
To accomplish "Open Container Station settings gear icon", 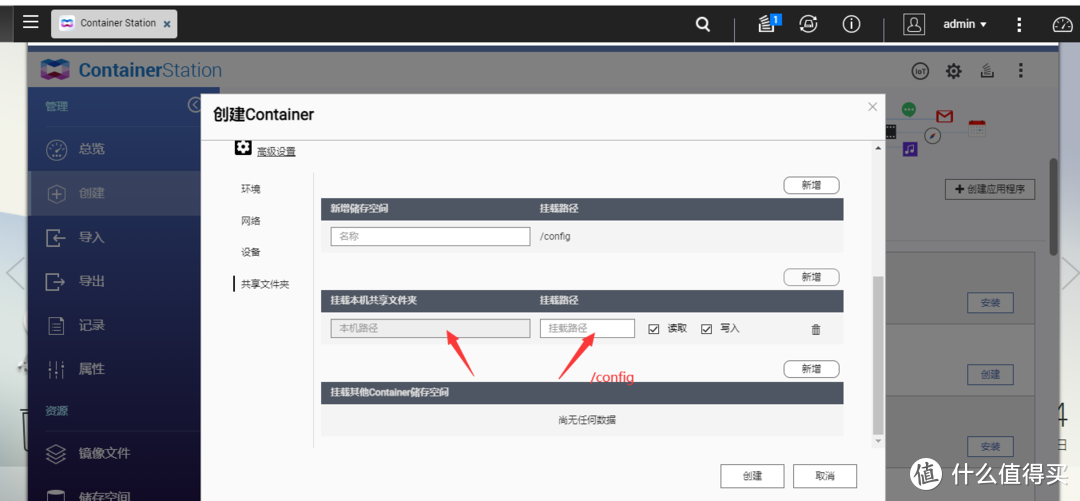I will 953,71.
